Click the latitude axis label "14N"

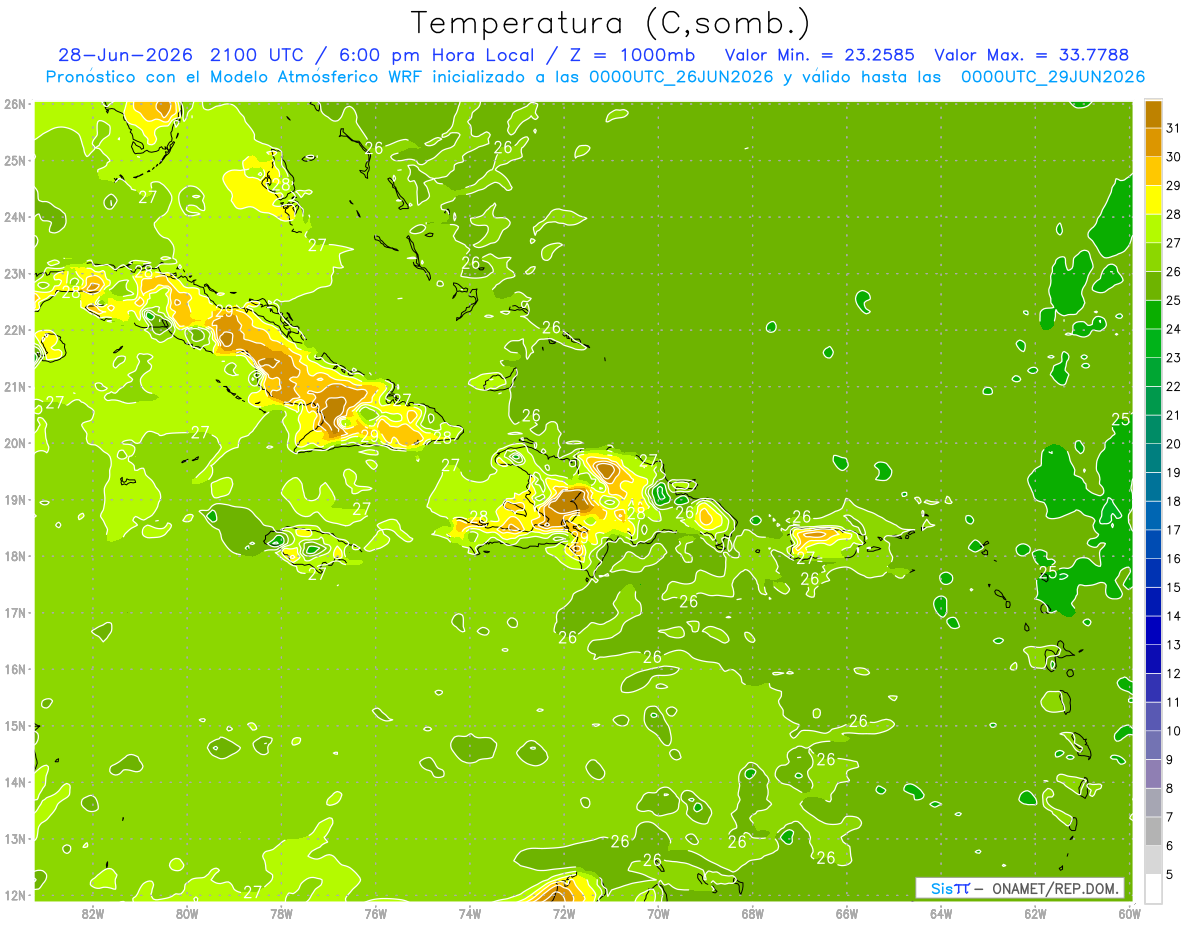click(x=15, y=782)
